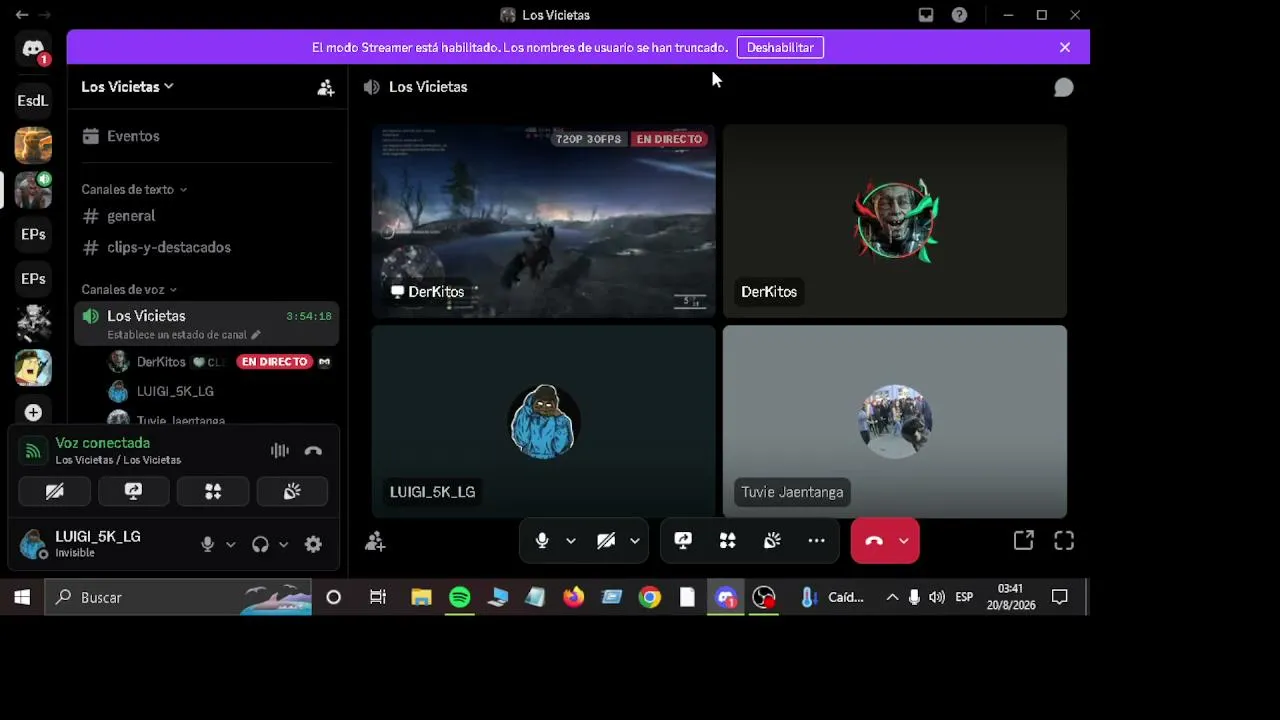Viewport: 1280px width, 720px height.
Task: Open the soundboard in the call control bar
Action: [772, 541]
